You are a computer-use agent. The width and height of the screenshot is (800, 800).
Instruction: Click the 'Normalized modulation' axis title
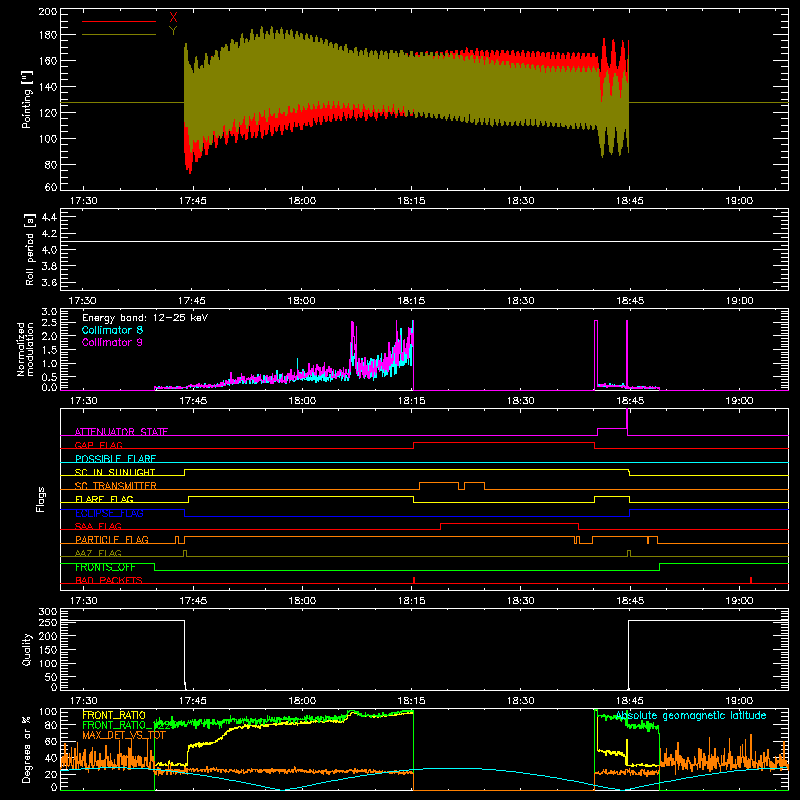[26, 349]
